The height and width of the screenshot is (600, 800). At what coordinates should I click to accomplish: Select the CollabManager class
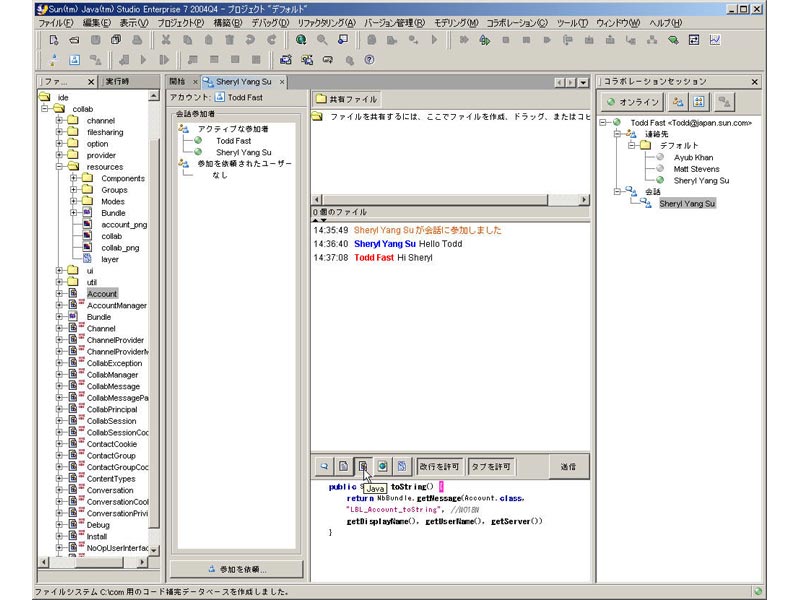112,375
